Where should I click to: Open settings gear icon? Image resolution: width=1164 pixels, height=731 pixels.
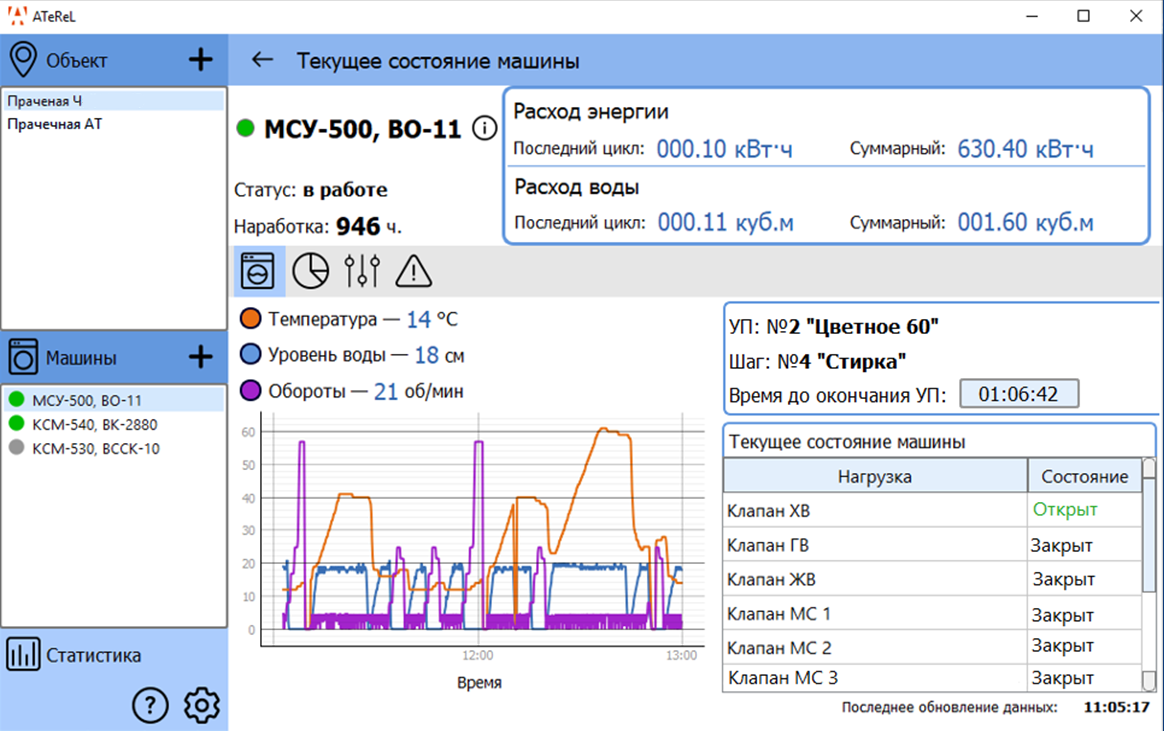(x=202, y=705)
